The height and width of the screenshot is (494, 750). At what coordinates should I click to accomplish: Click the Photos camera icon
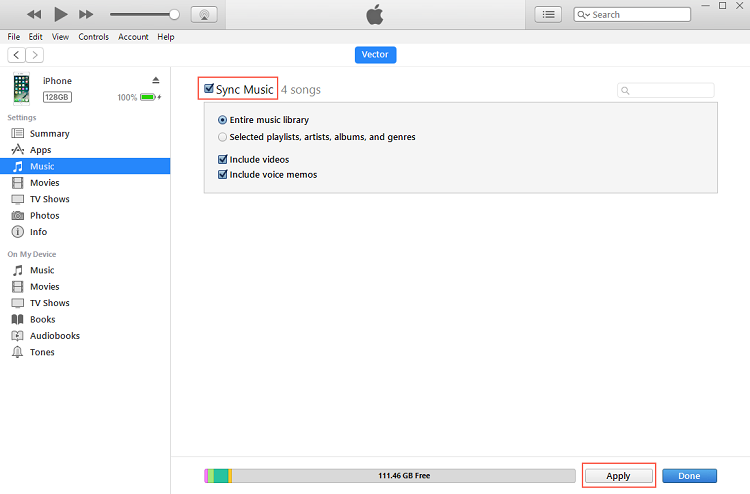[18, 216]
